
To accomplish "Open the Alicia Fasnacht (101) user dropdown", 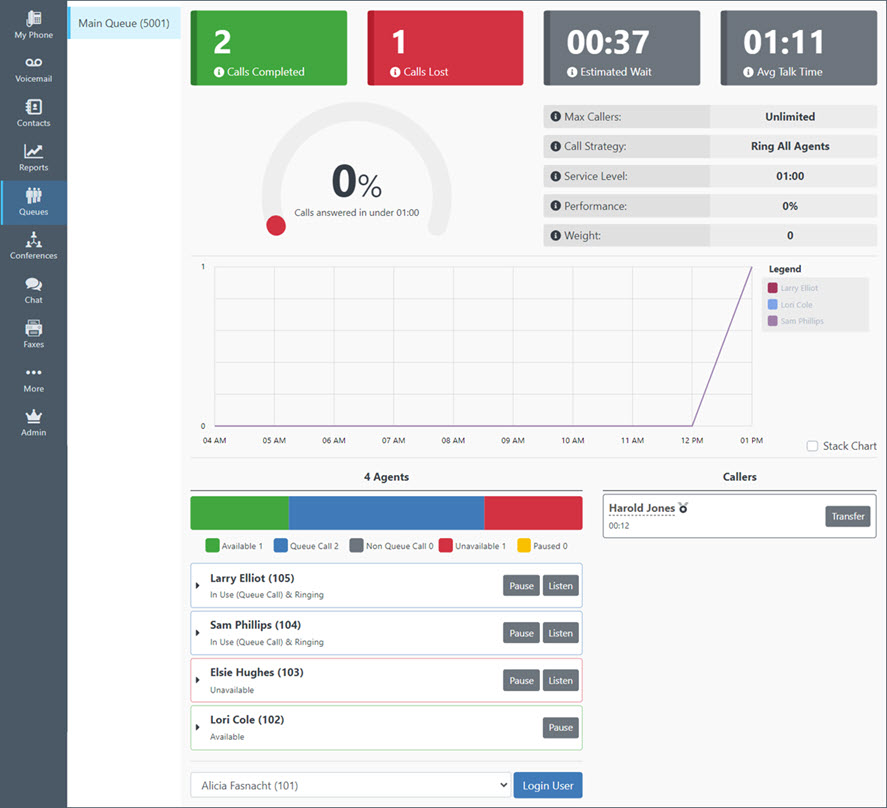I will 351,785.
